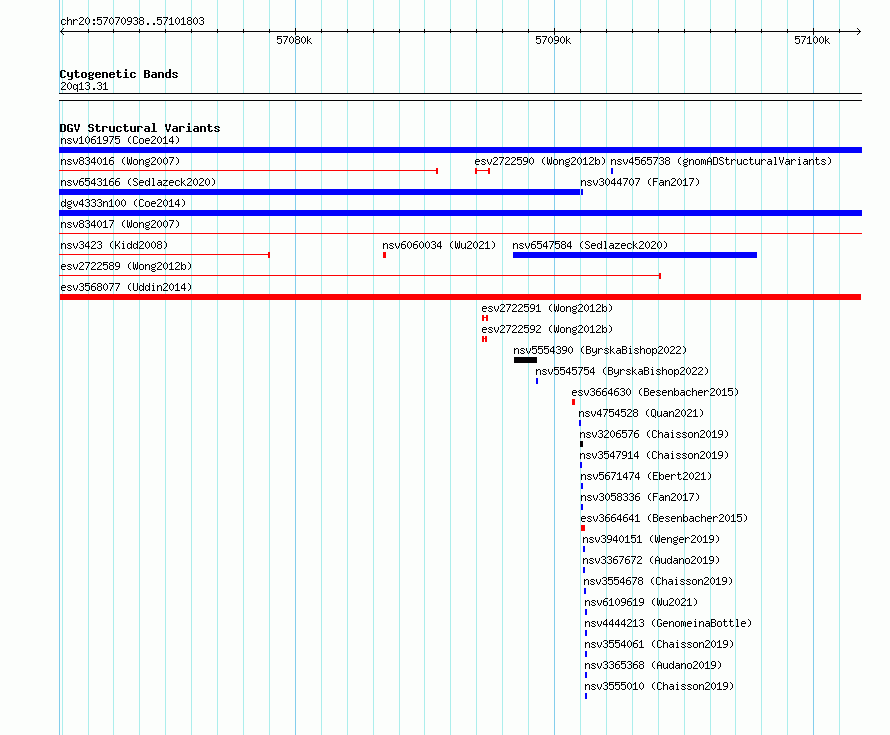Click nsv5554390 (ByrskaBishop2022) label
This screenshot has width=890, height=735.
(x=600, y=350)
